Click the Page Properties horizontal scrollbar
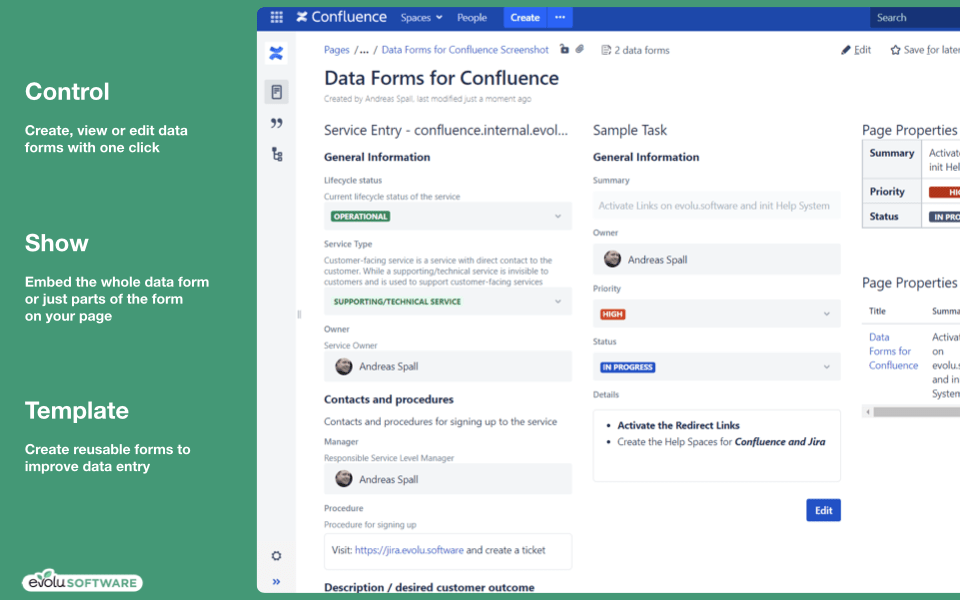960x600 pixels. click(x=917, y=412)
